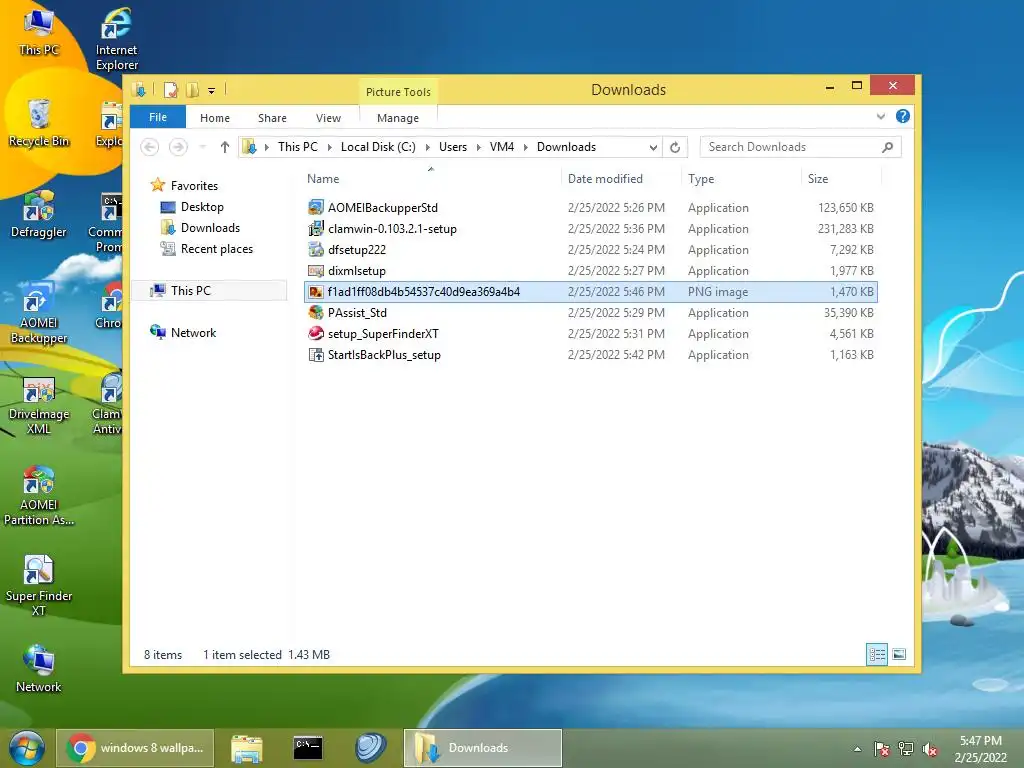Screen dimensions: 1024x768
Task: Sort by Name column header
Action: tap(323, 178)
